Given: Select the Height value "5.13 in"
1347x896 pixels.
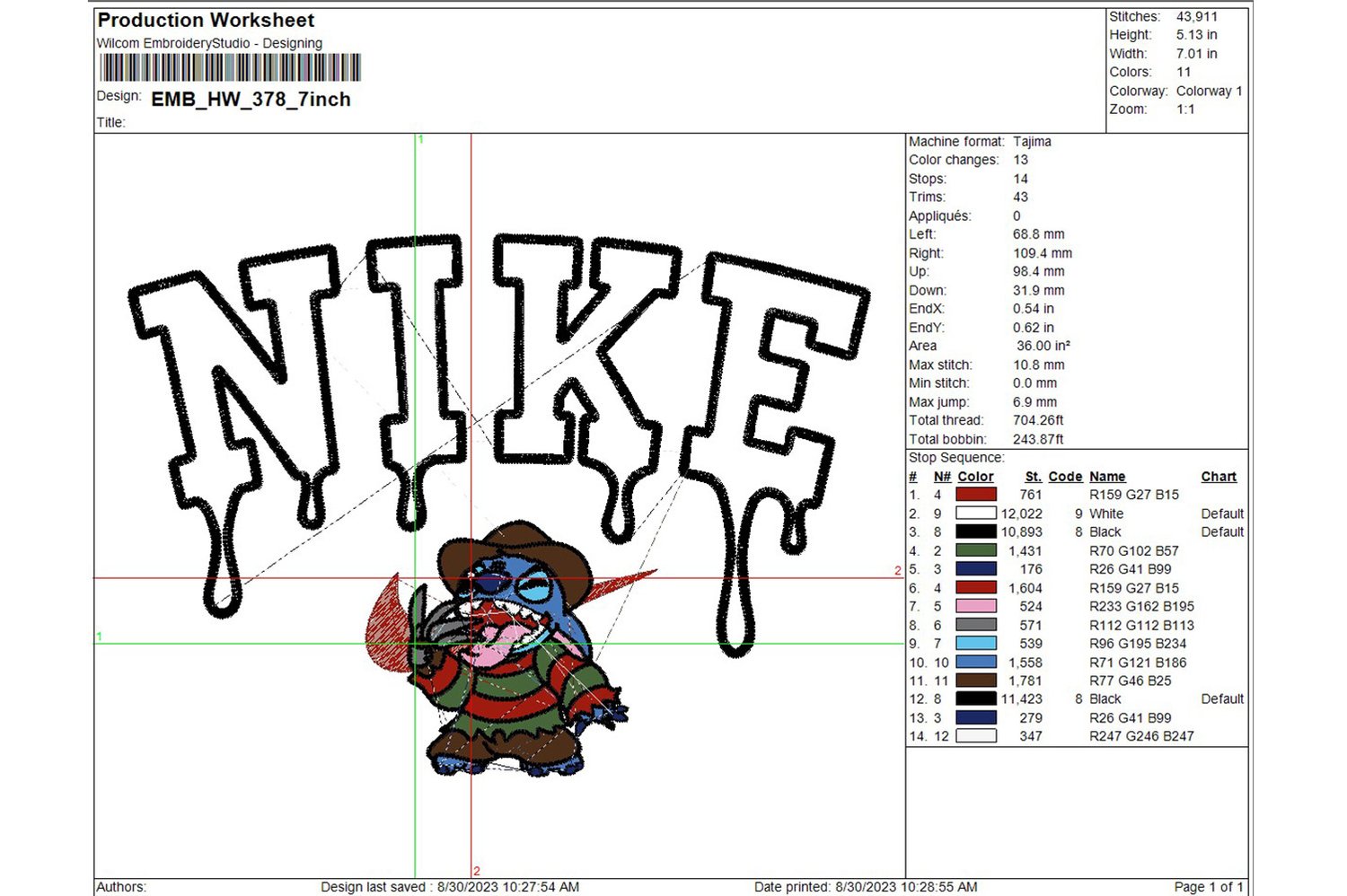Looking at the screenshot, I should (1197, 35).
